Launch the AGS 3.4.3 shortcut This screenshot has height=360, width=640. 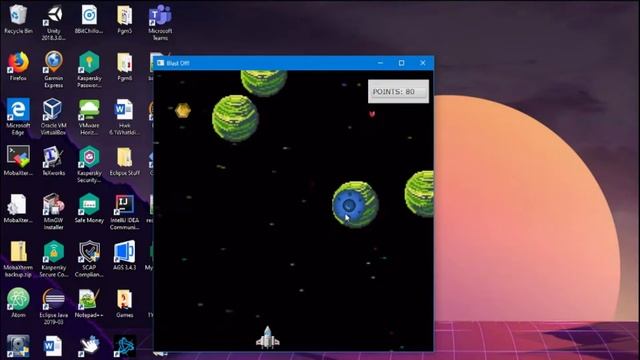124,255
